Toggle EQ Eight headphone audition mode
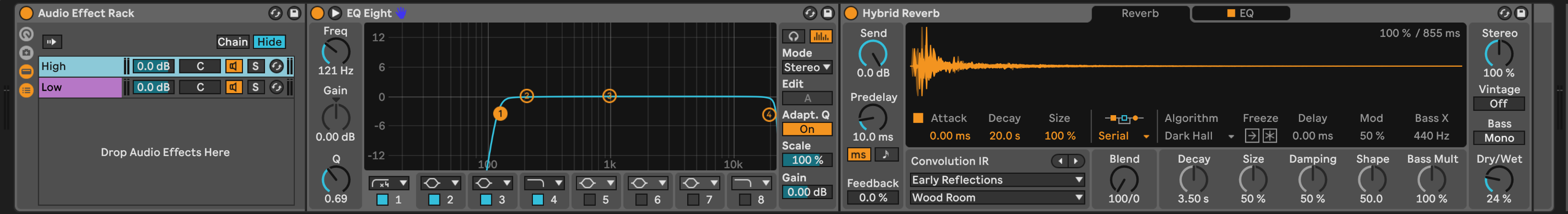 click(793, 36)
